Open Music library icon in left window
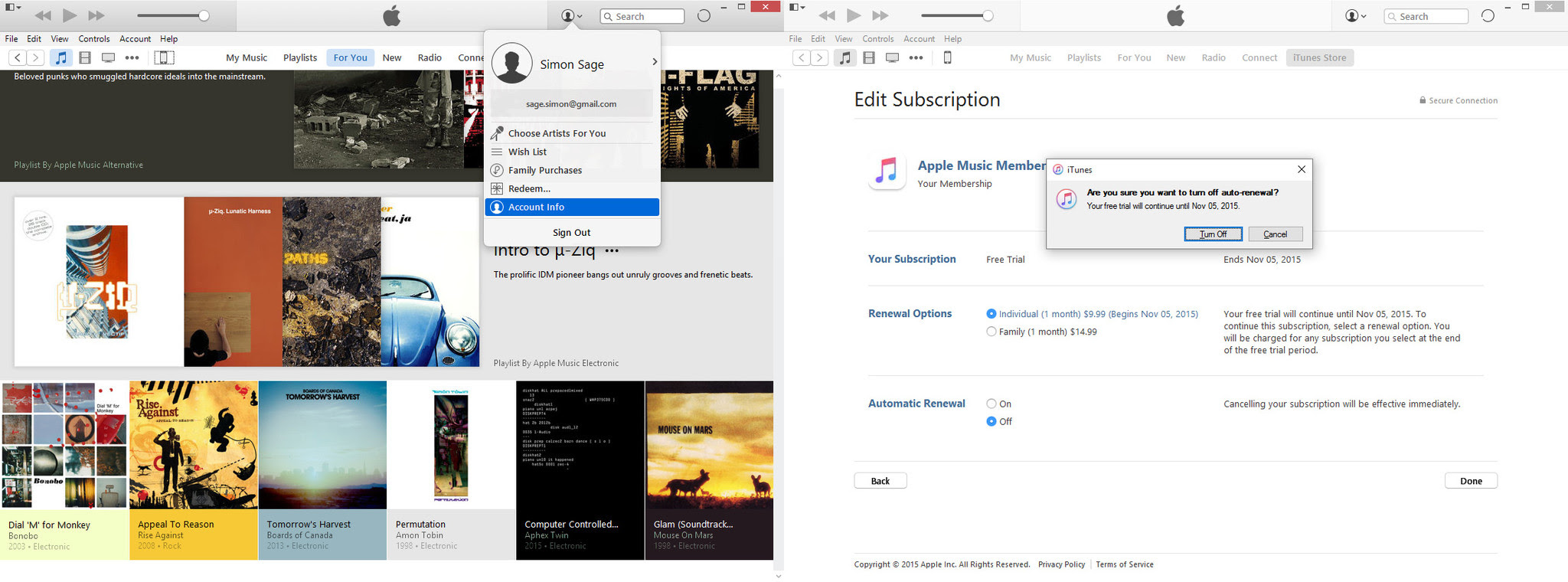Image resolution: width=1568 pixels, height=582 pixels. 61,57
